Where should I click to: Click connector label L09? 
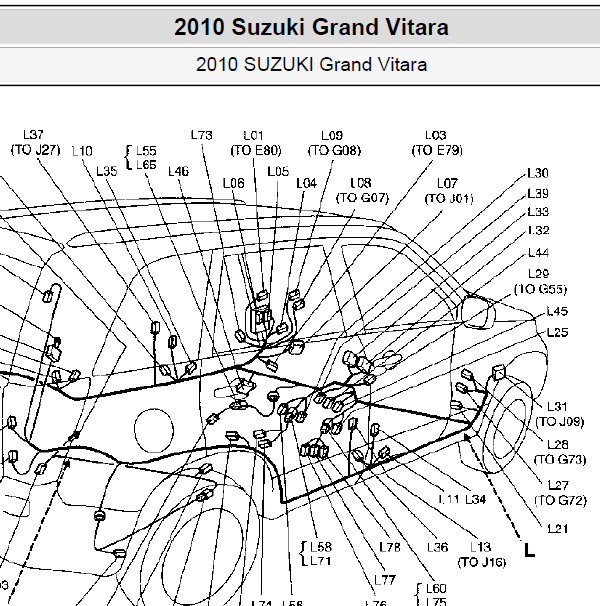332,135
